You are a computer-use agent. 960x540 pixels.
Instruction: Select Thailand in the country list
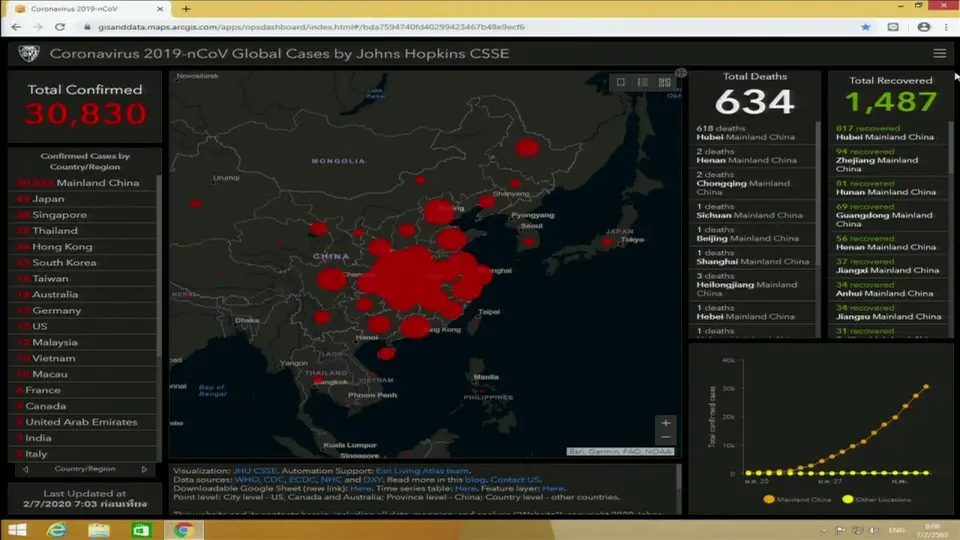click(83, 230)
